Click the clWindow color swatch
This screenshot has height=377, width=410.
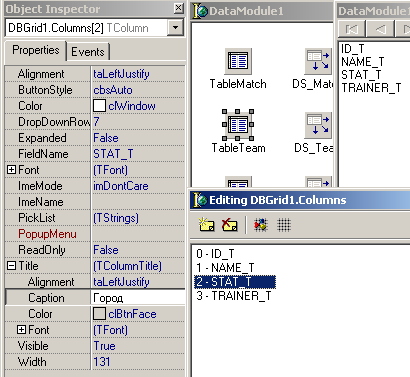[x=99, y=106]
